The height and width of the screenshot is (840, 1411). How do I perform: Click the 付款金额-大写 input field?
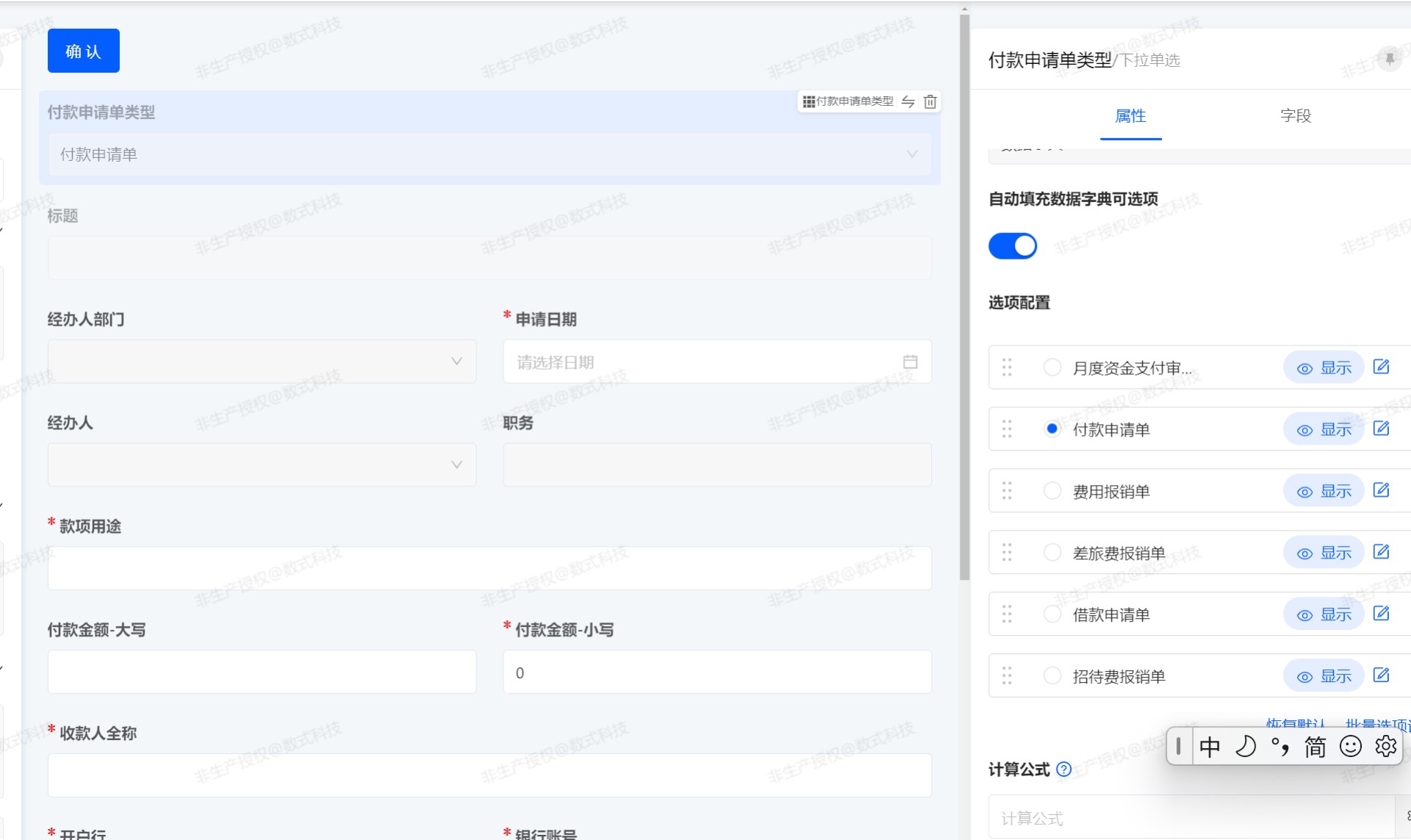coord(262,672)
